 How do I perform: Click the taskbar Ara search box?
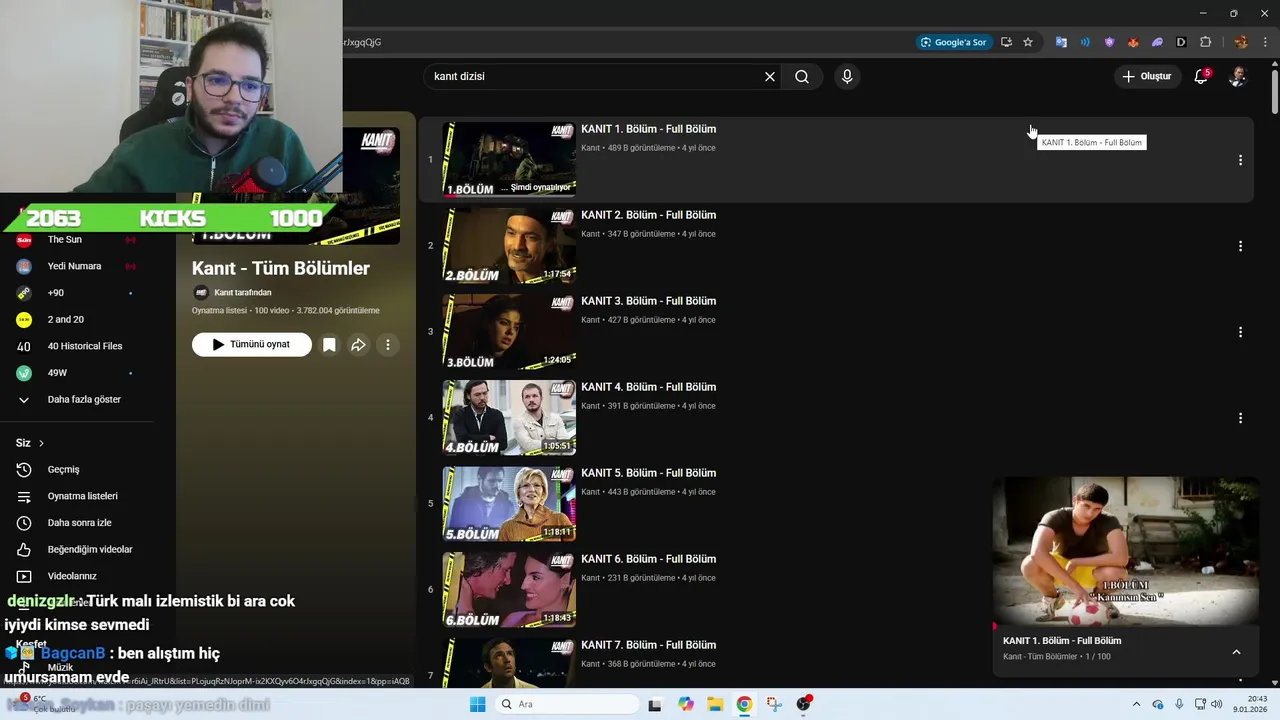point(567,704)
